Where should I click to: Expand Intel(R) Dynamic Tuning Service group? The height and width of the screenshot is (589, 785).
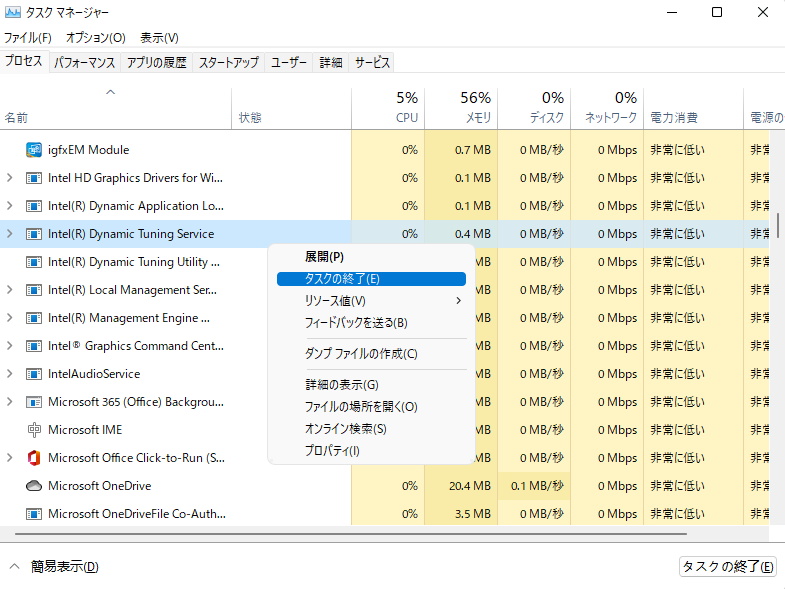coord(10,234)
